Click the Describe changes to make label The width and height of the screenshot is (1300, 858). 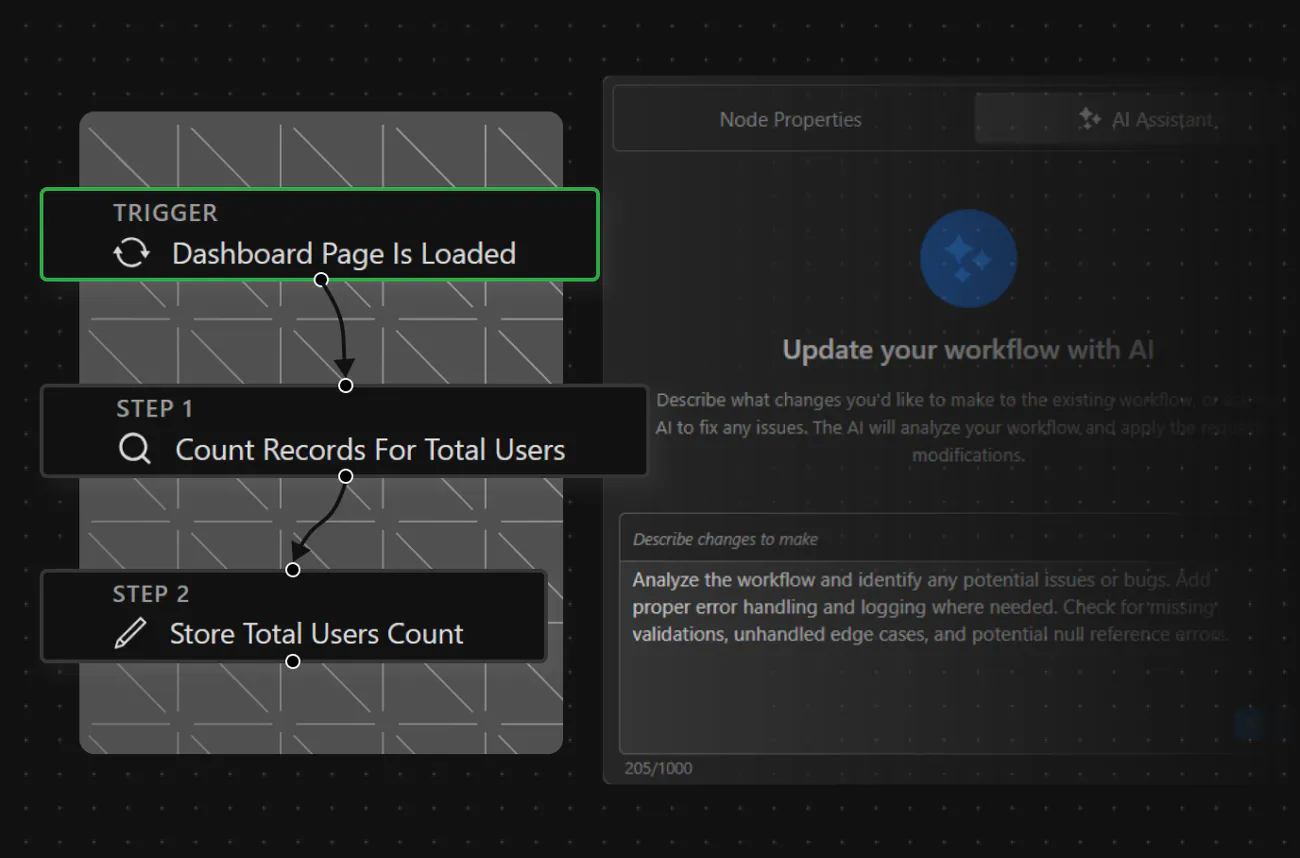(725, 539)
